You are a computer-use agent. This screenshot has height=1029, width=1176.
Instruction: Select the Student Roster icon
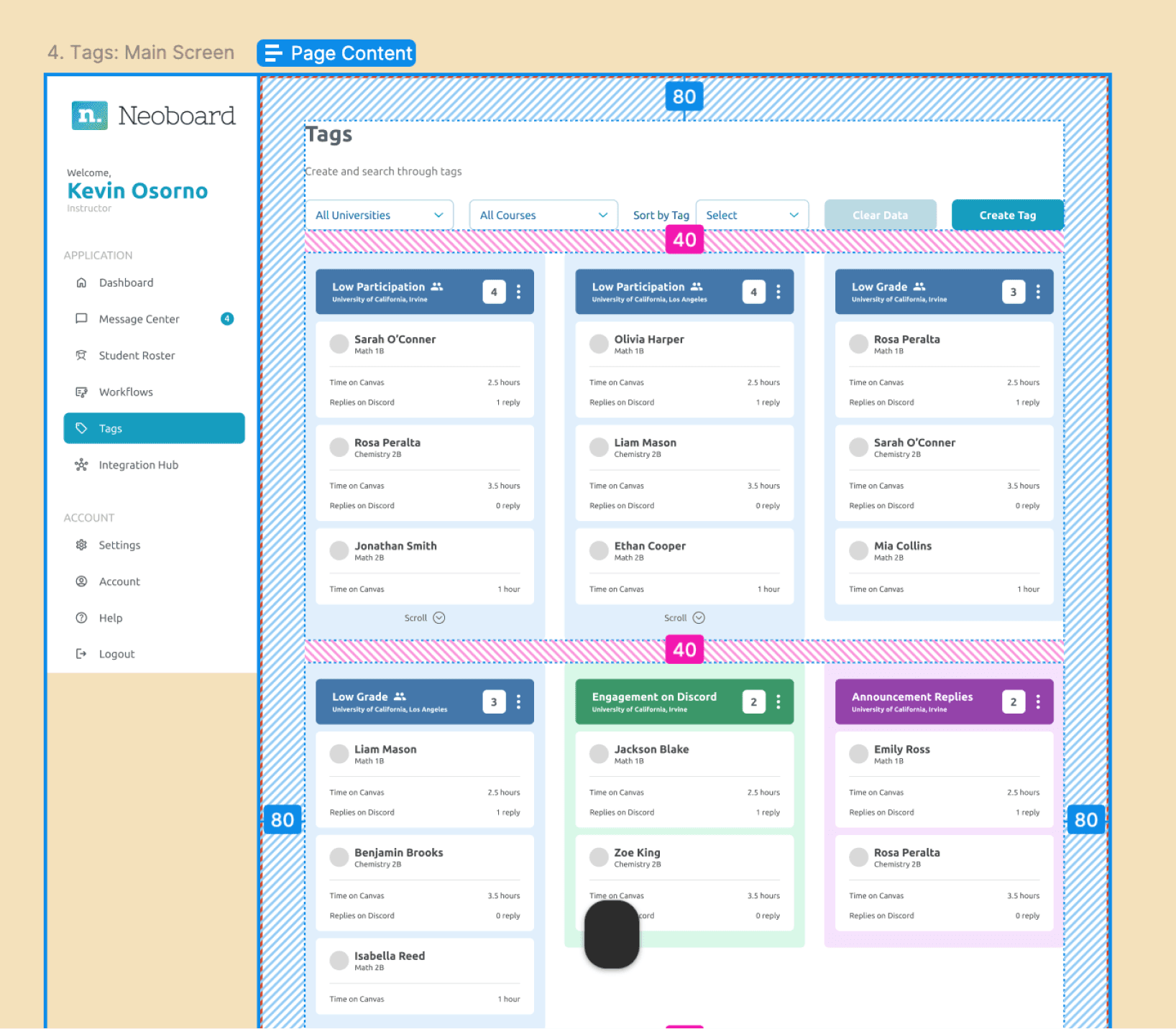pyautogui.click(x=81, y=355)
